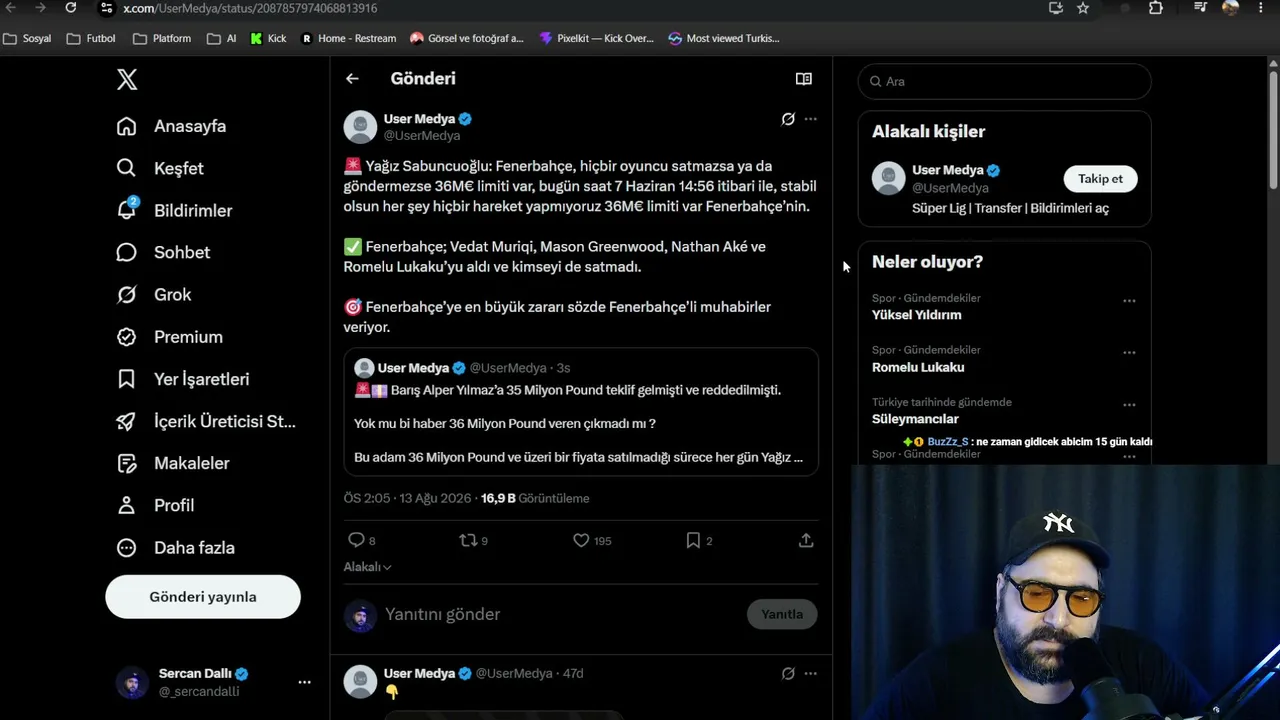Open the Kick bookmark
The height and width of the screenshot is (720, 1280).
268,38
